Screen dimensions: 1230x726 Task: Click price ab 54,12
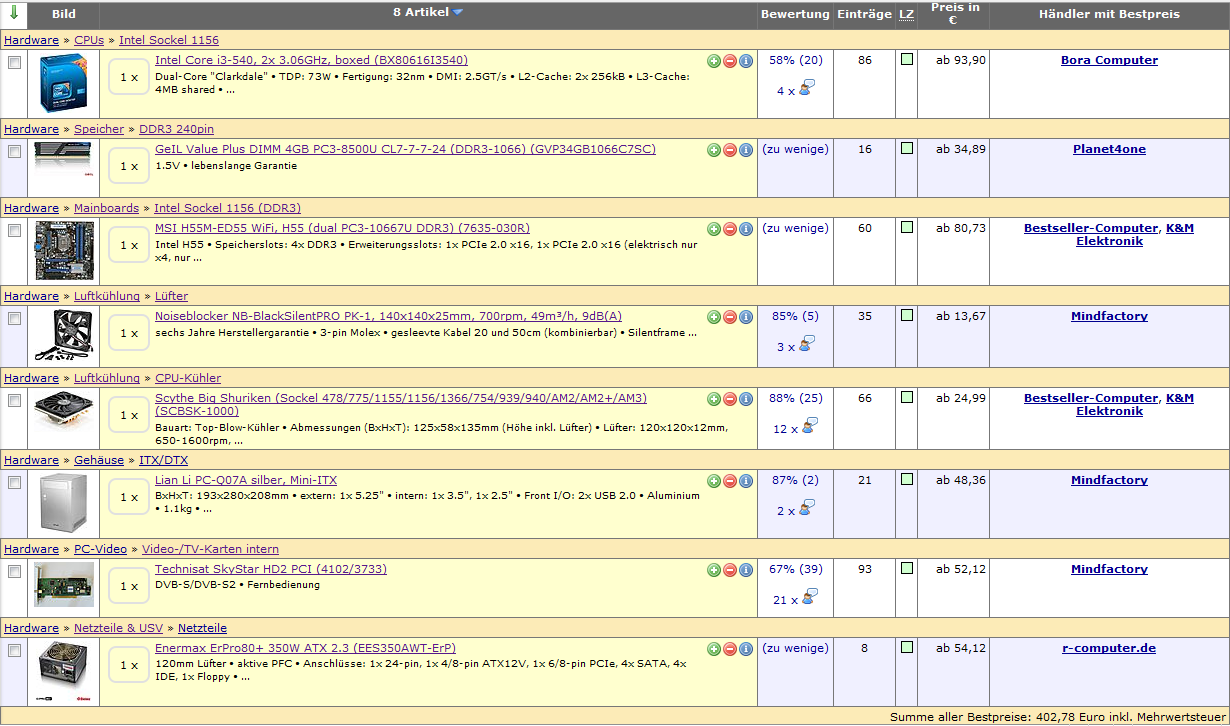click(x=961, y=648)
